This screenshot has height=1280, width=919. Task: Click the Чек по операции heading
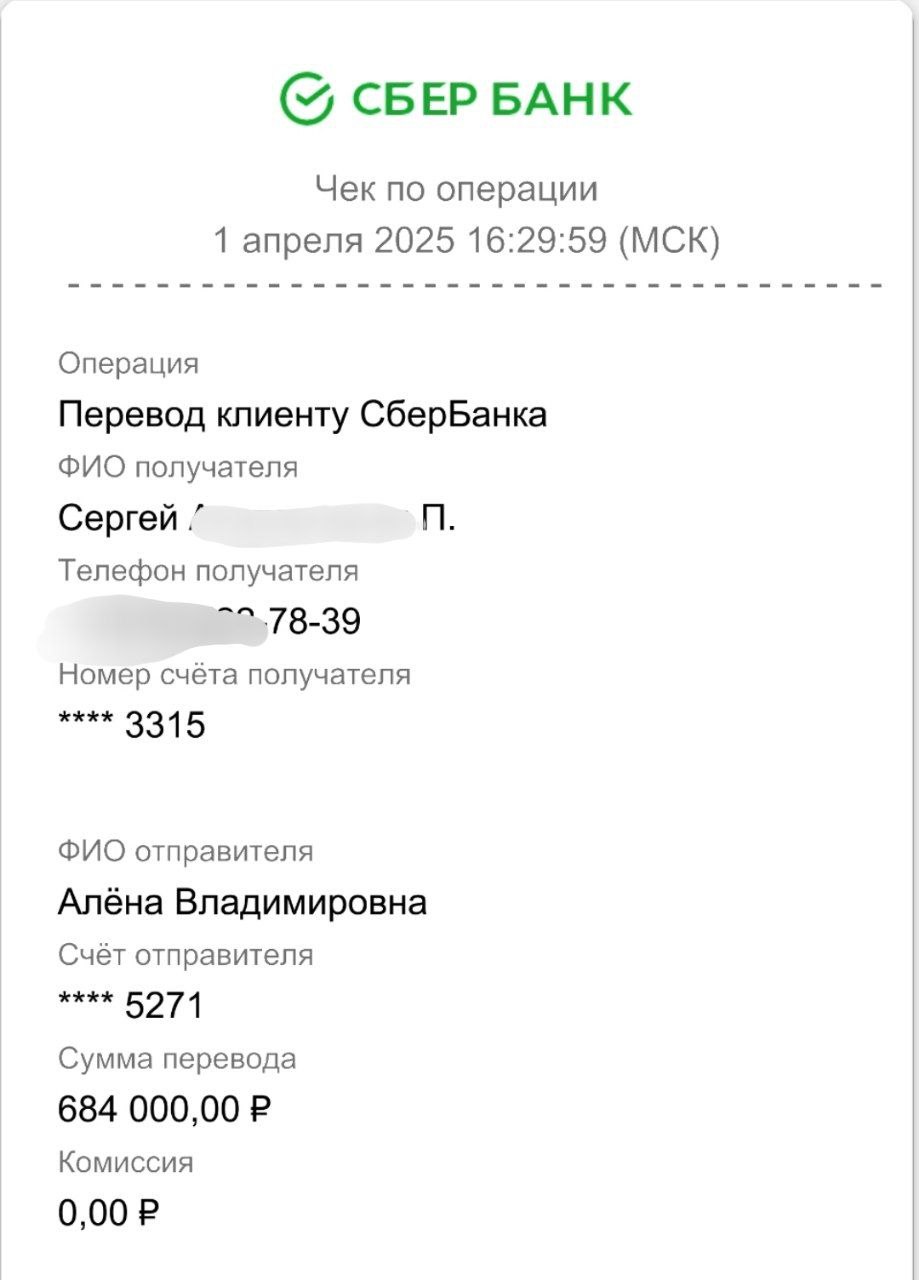pyautogui.click(x=456, y=189)
